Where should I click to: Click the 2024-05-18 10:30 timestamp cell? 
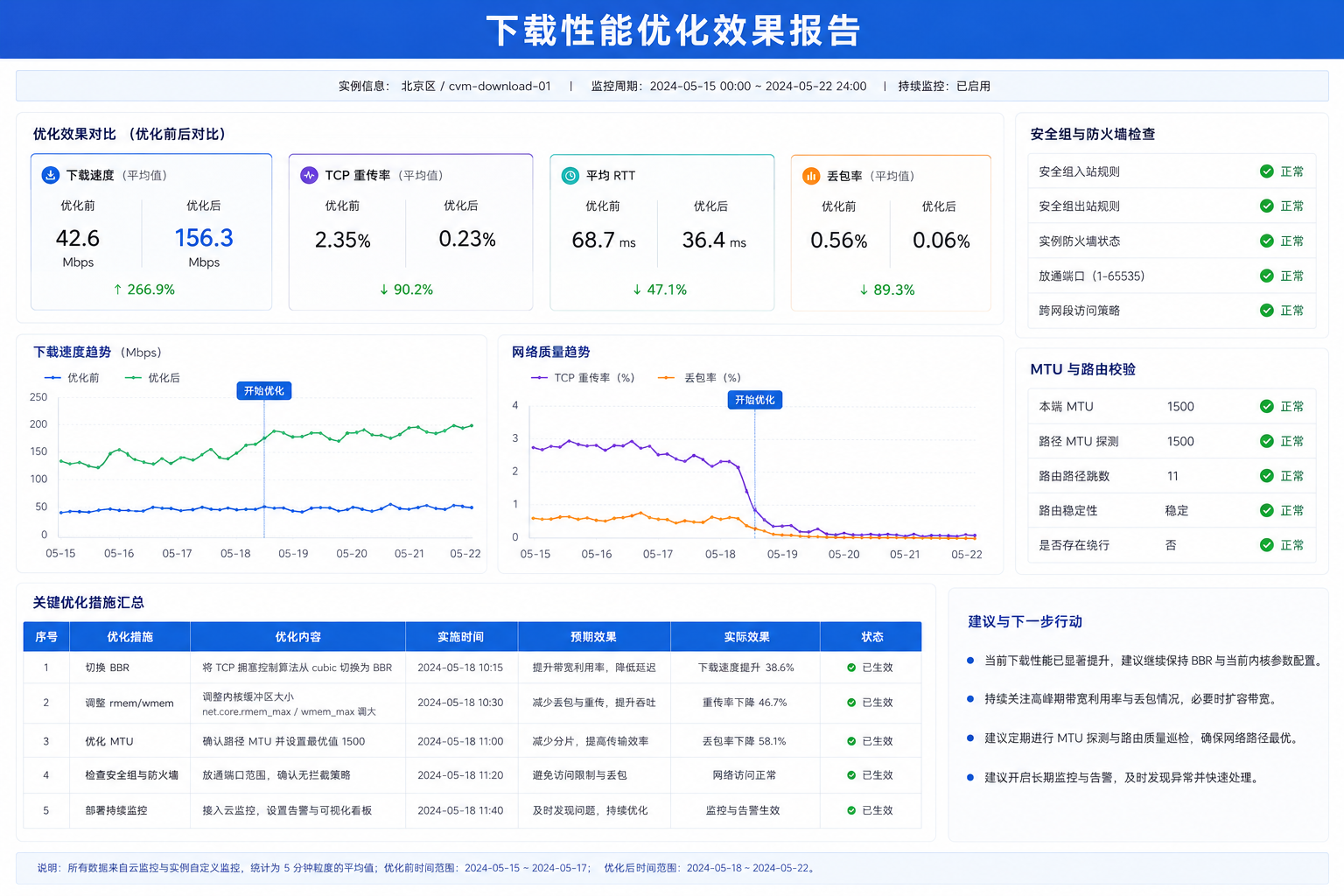[460, 703]
